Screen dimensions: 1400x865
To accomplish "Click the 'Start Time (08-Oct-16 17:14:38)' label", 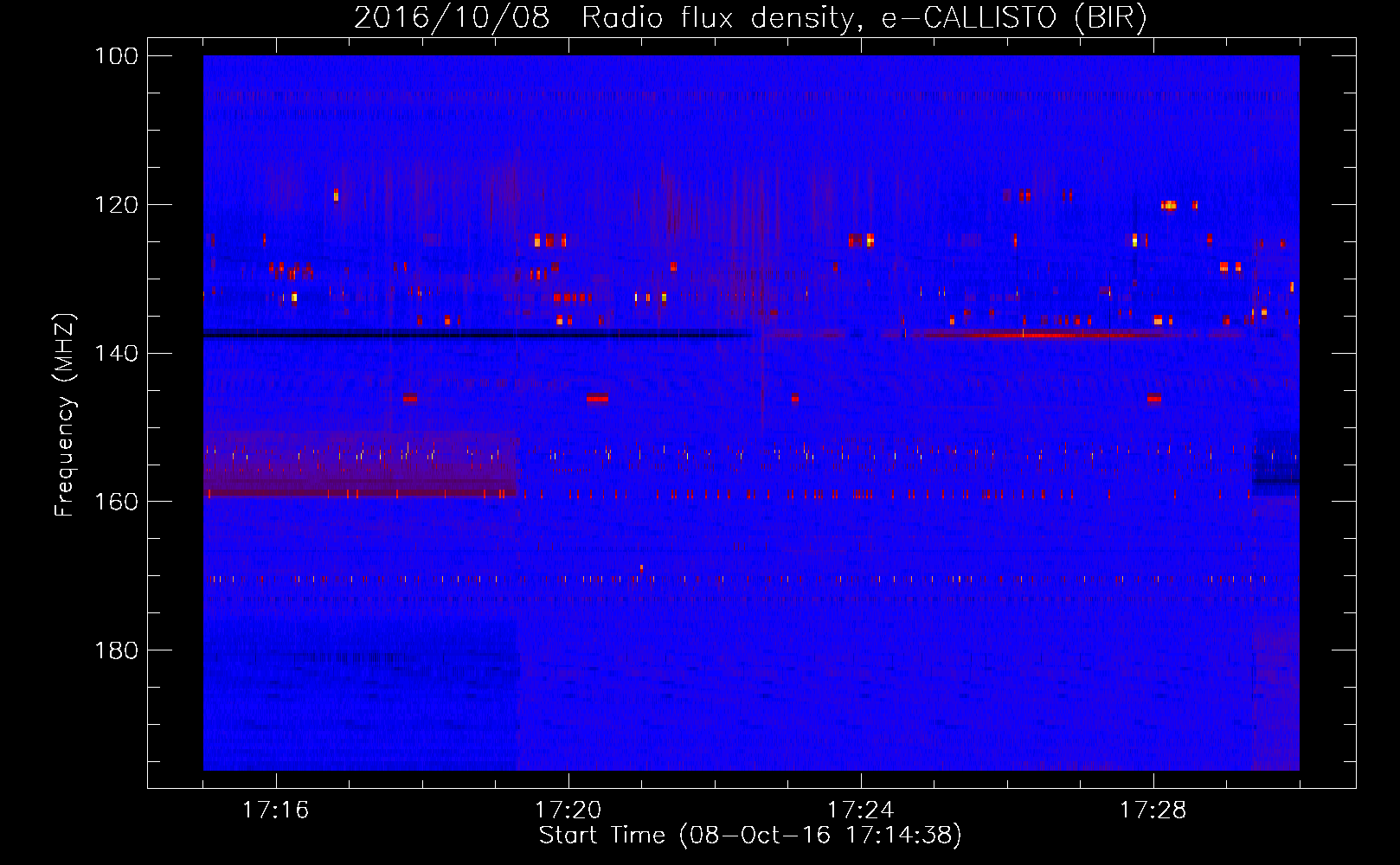I will click(750, 836).
